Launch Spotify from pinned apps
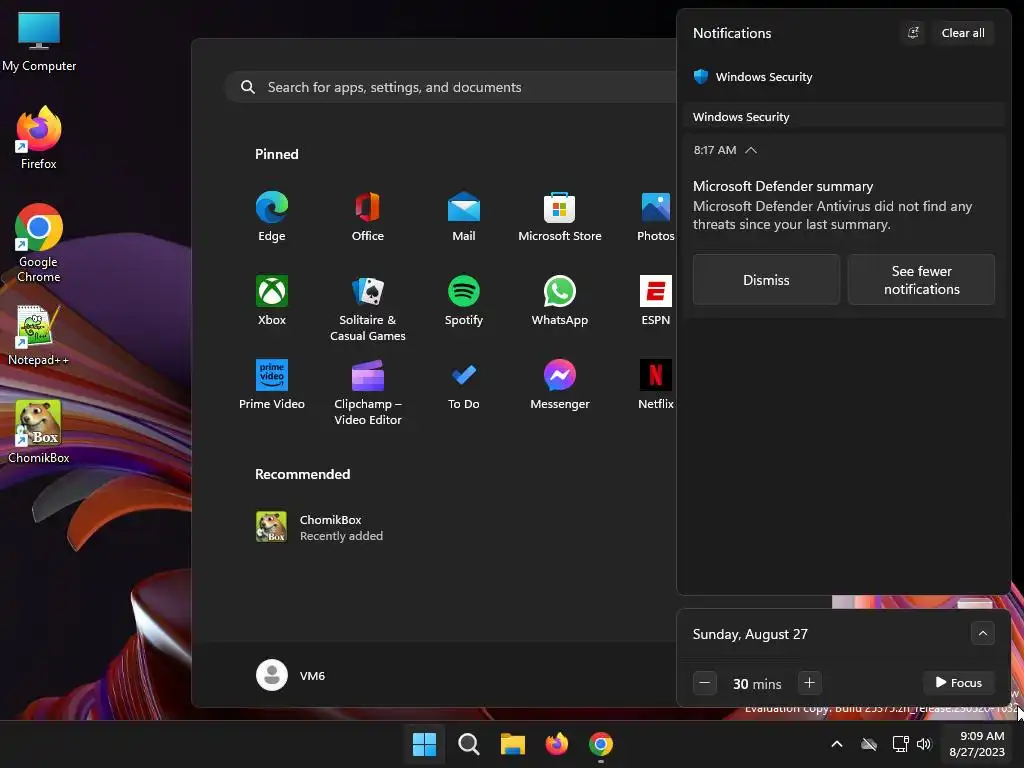 point(464,301)
